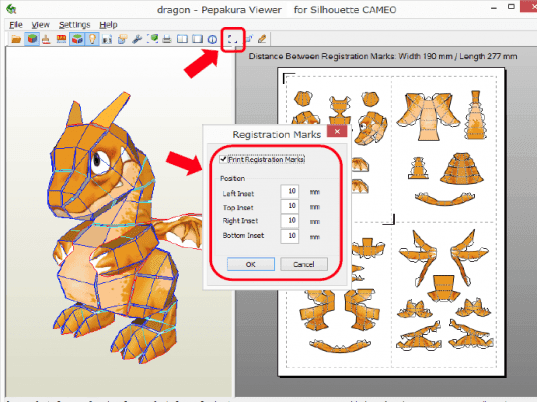Click OK in Registration Marks dialog
This screenshot has height=402, width=537.
[x=251, y=264]
